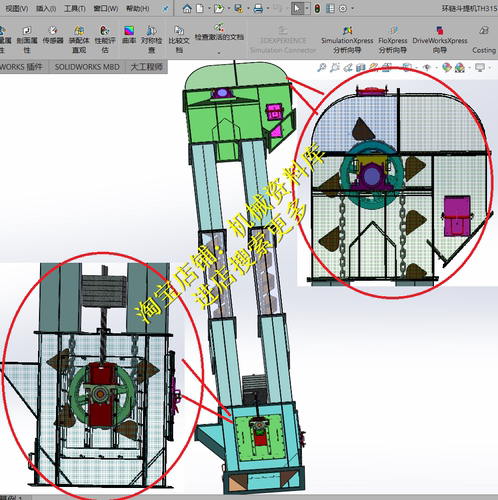Image resolution: width=498 pixels, height=500 pixels.
Task: Toggle the Select arrow cursor tool
Action: point(297,8)
